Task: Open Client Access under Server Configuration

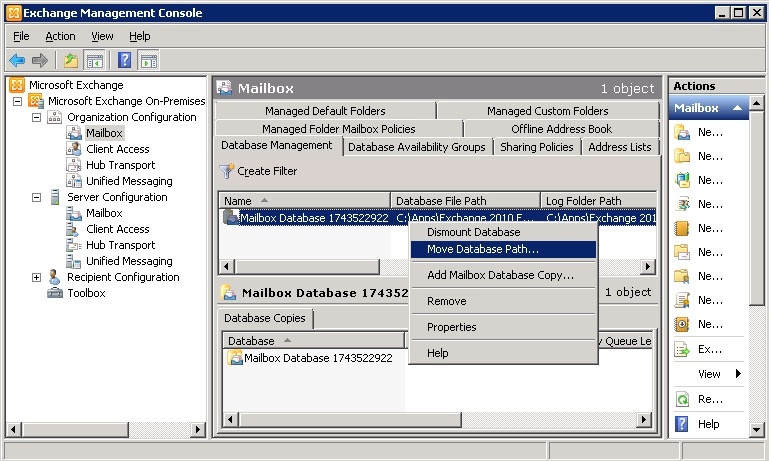Action: [118, 229]
